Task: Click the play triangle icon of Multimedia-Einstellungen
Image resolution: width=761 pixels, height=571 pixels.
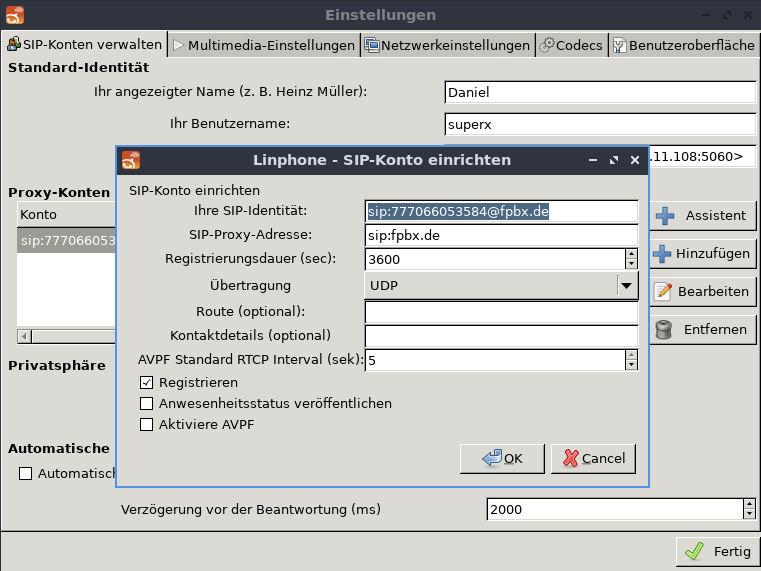Action: click(178, 45)
